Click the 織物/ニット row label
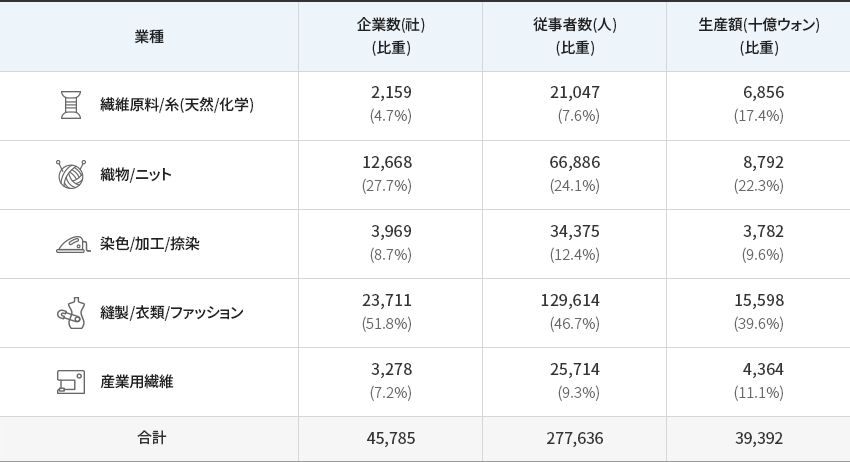This screenshot has width=850, height=462. [x=136, y=175]
